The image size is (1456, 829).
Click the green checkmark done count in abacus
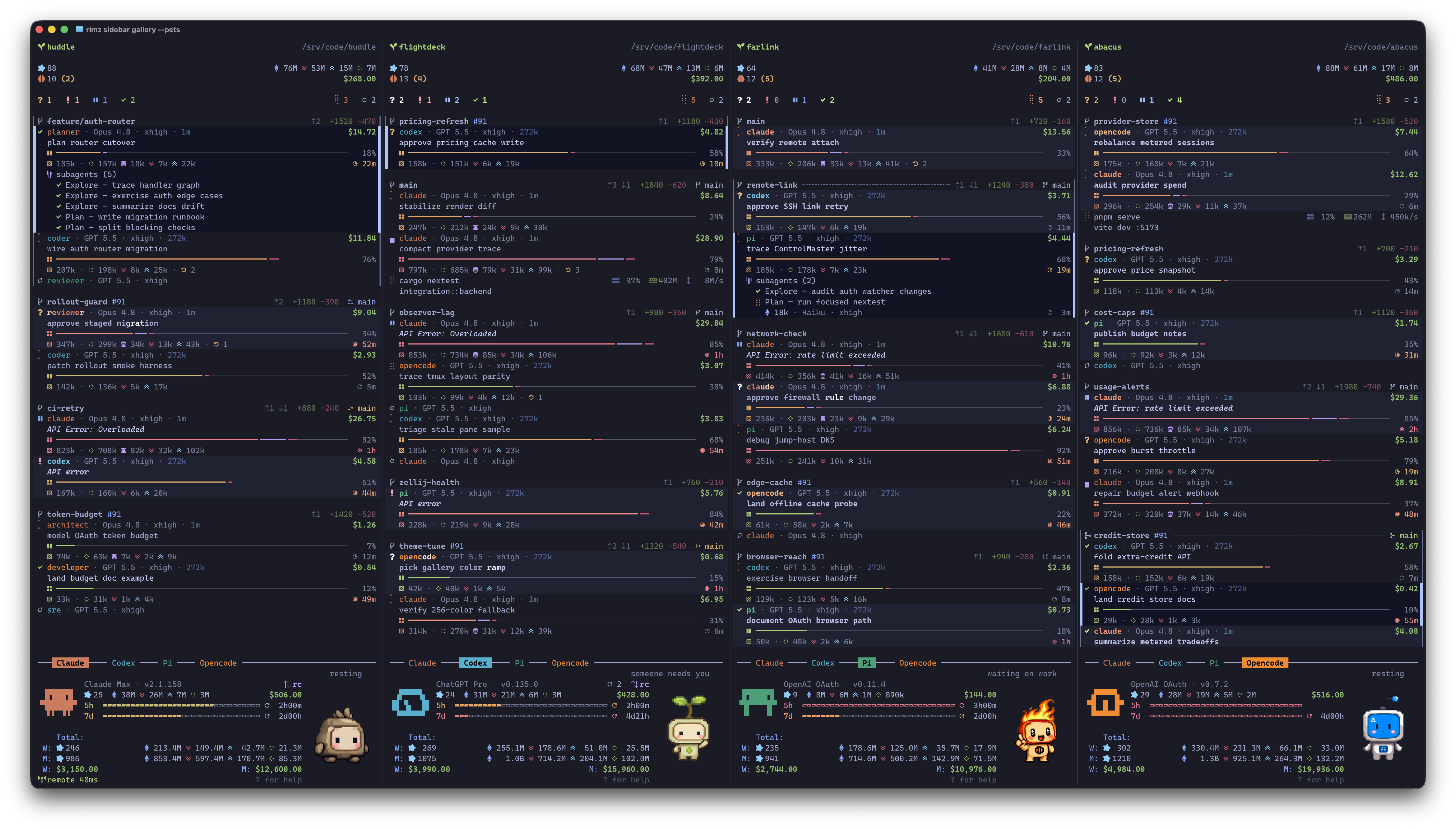point(1175,100)
